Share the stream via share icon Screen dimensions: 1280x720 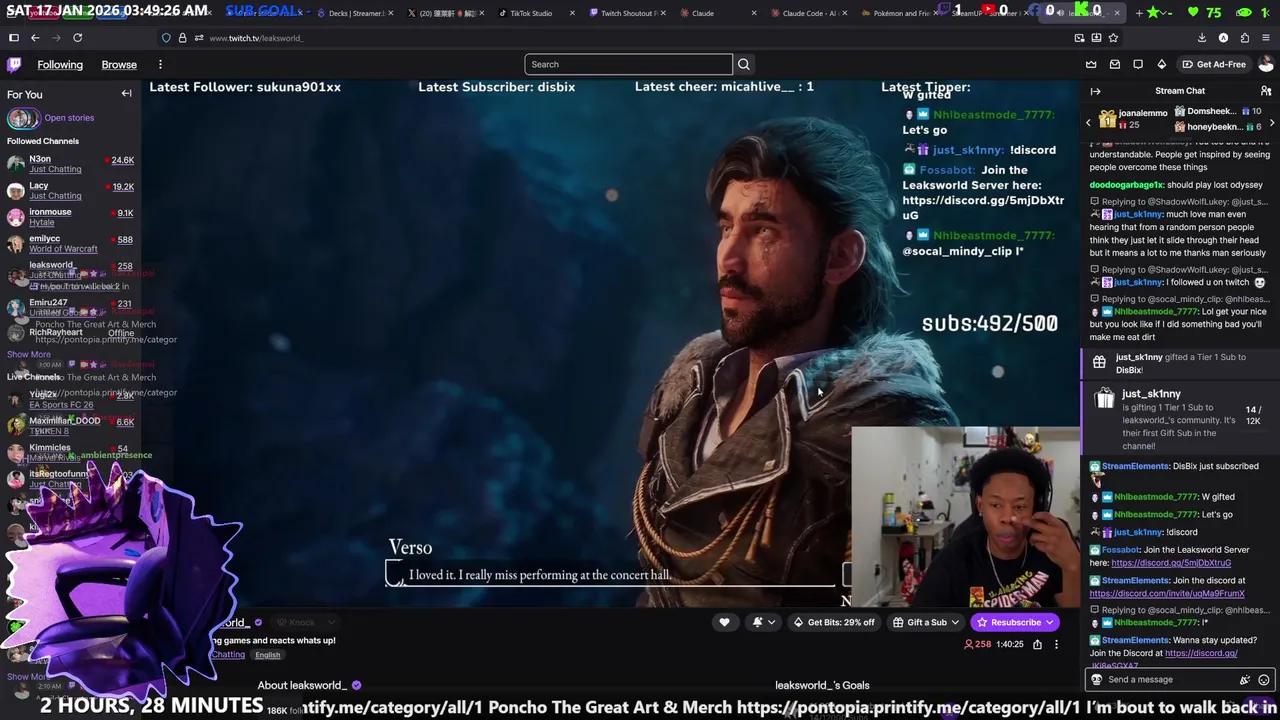1037,645
